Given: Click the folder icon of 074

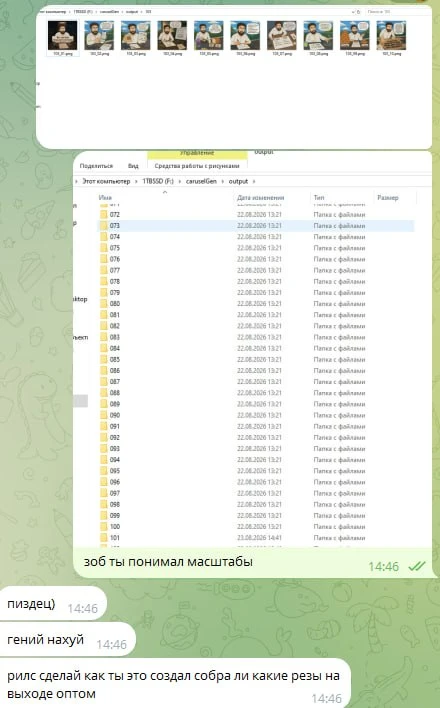Looking at the screenshot, I should pyautogui.click(x=103, y=237).
